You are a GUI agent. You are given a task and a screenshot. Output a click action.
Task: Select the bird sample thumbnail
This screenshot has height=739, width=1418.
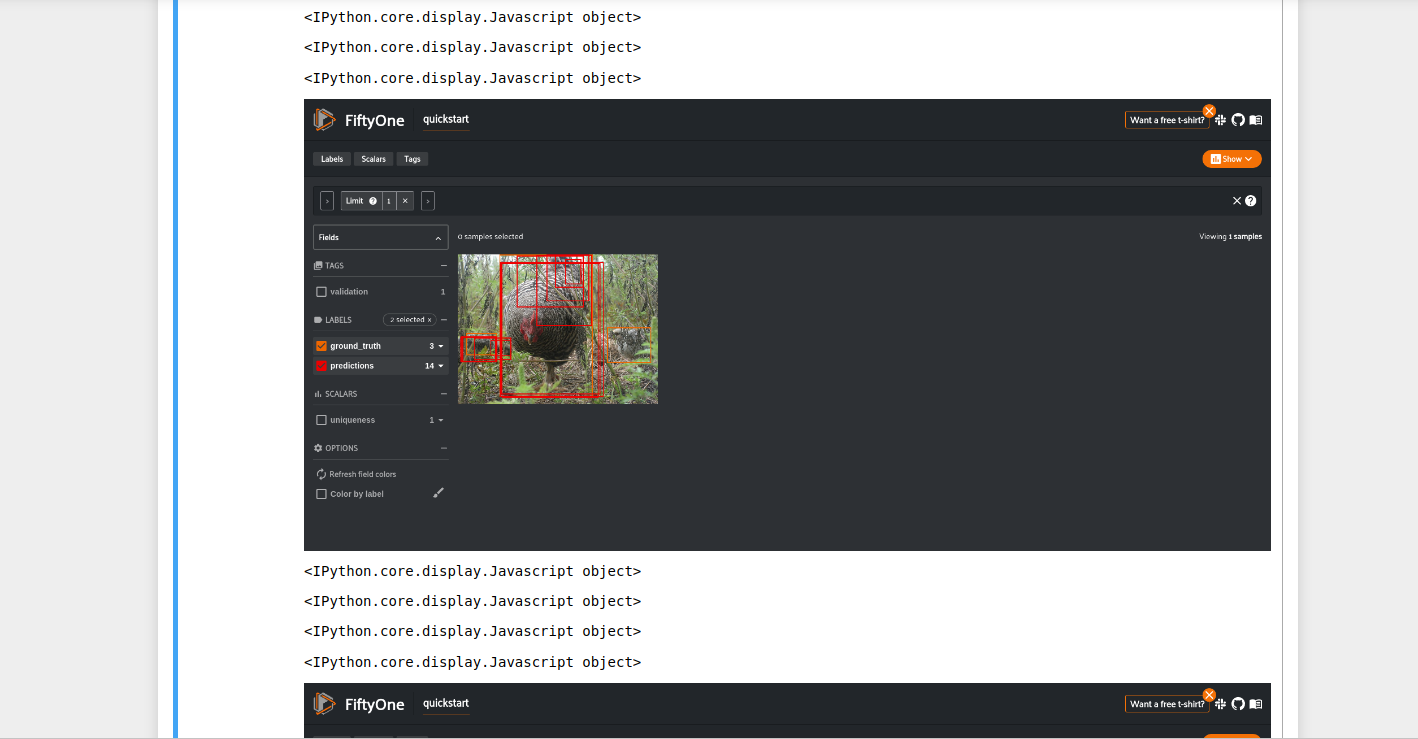point(558,329)
